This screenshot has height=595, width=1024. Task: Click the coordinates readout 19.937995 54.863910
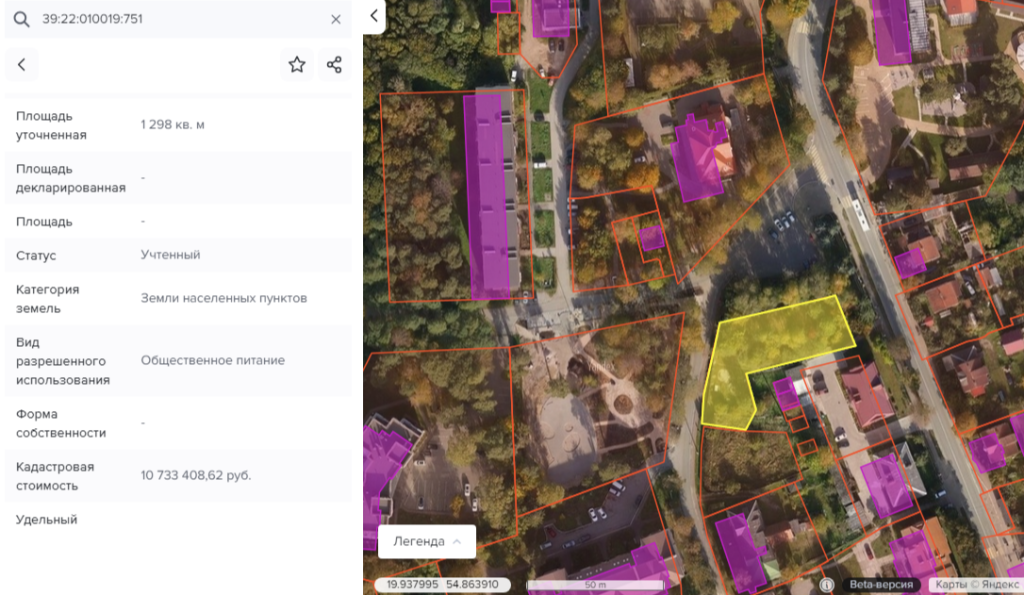(x=442, y=585)
